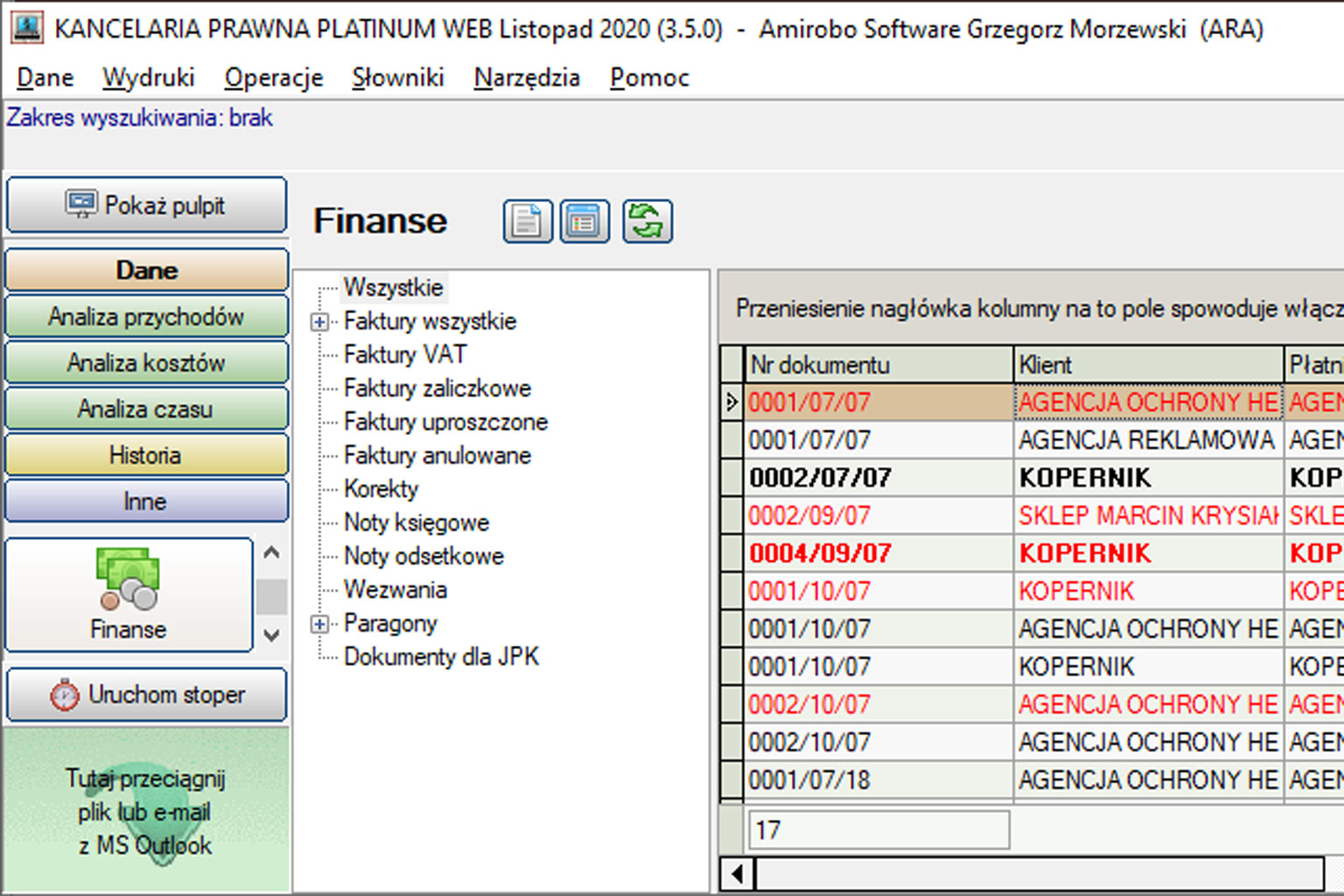Sort by the Nr dokumentu column header
The image size is (1344, 896).
tap(878, 365)
